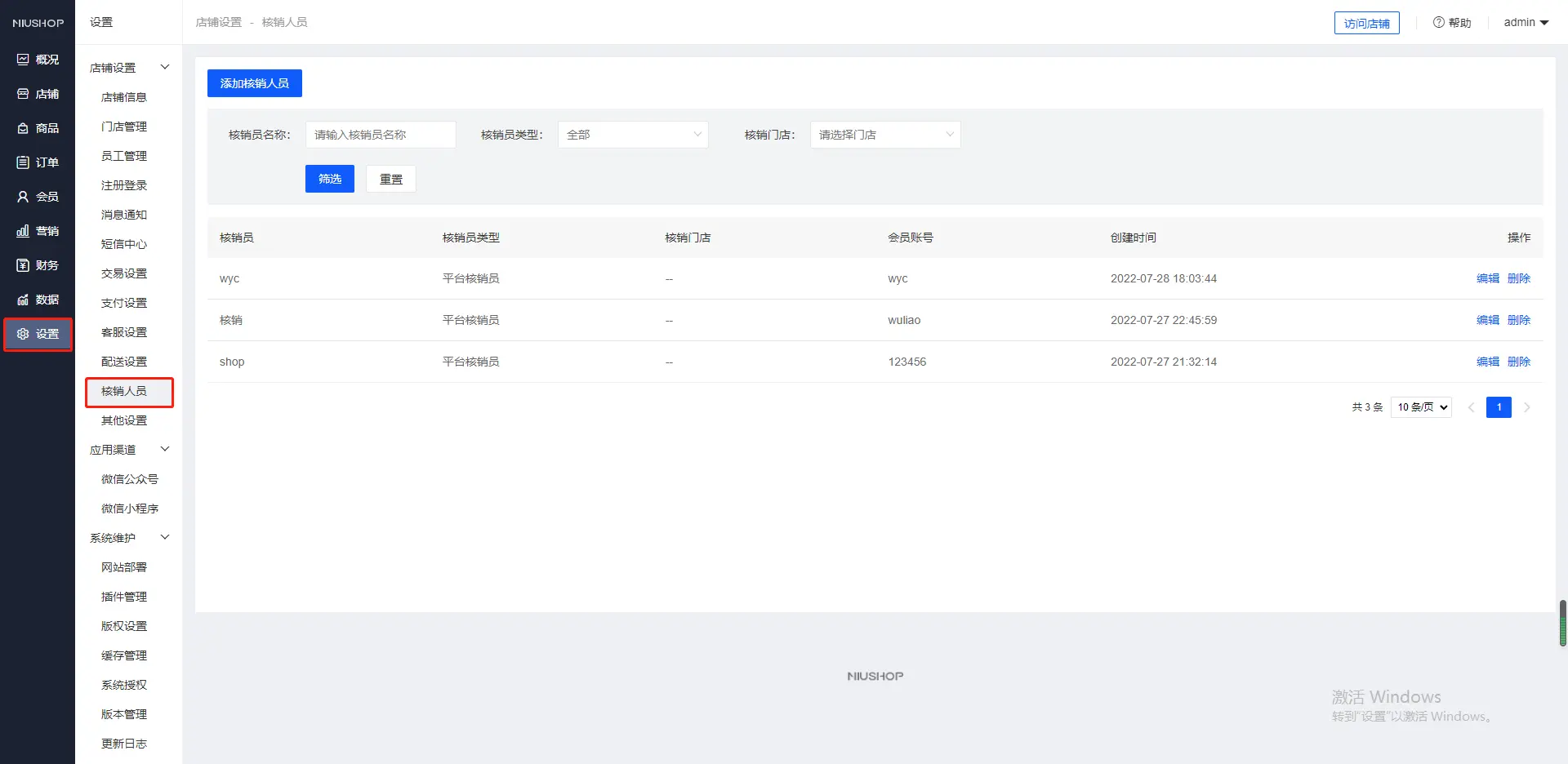Go to 门店管理 in settings menu

click(124, 127)
